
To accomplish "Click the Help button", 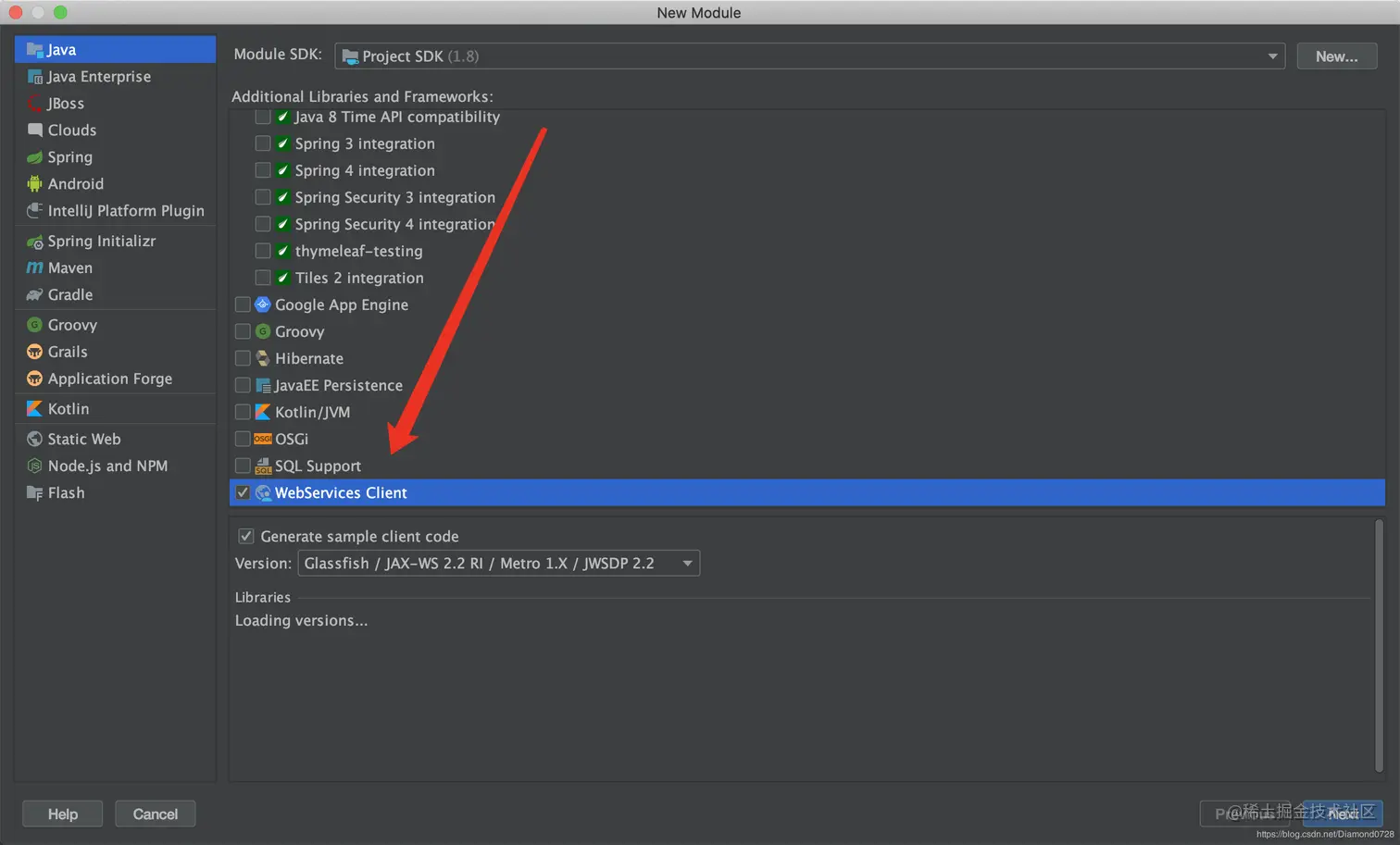I will click(63, 814).
